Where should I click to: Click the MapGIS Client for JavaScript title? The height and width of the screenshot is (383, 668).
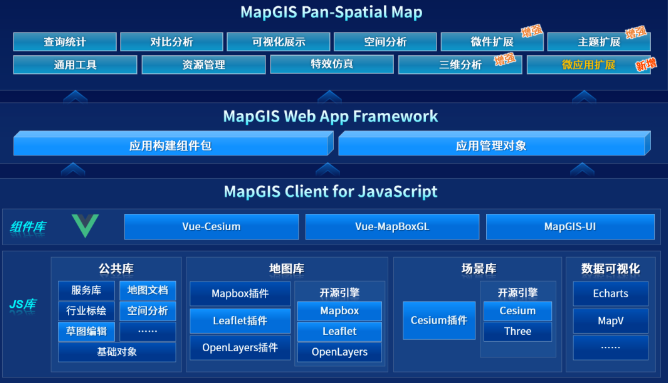pyautogui.click(x=331, y=192)
